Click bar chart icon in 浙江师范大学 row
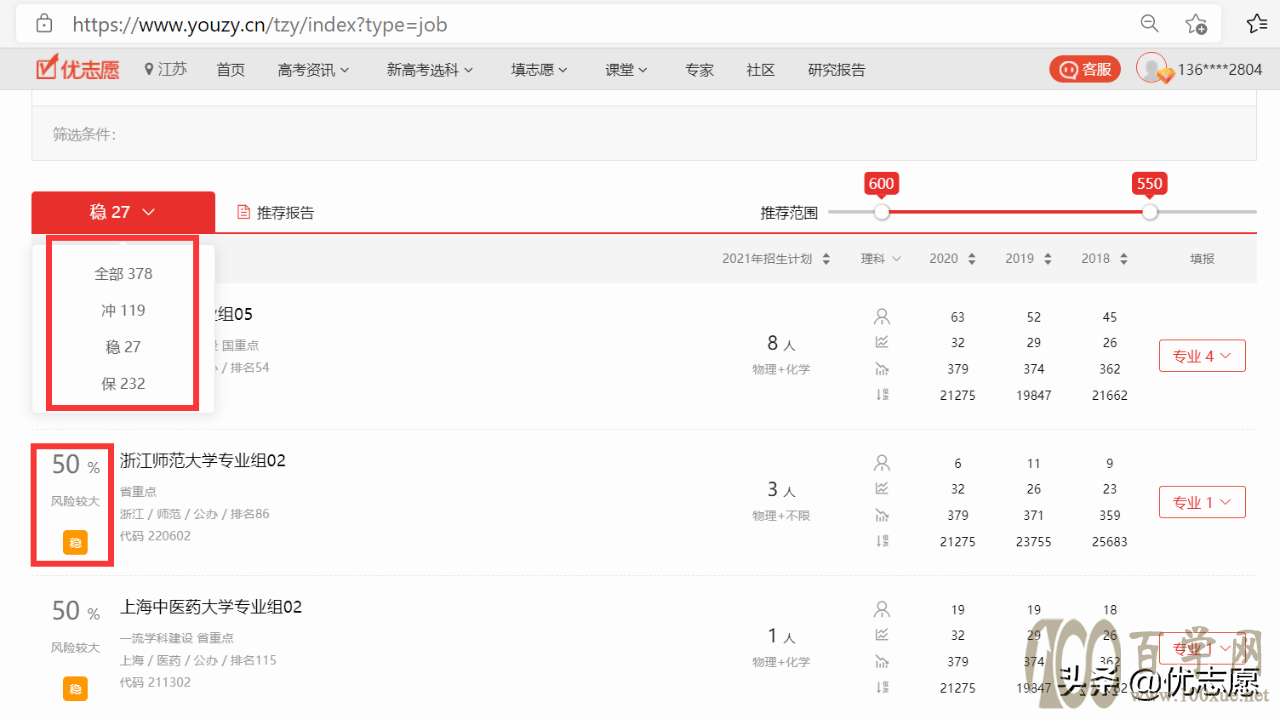 882,515
